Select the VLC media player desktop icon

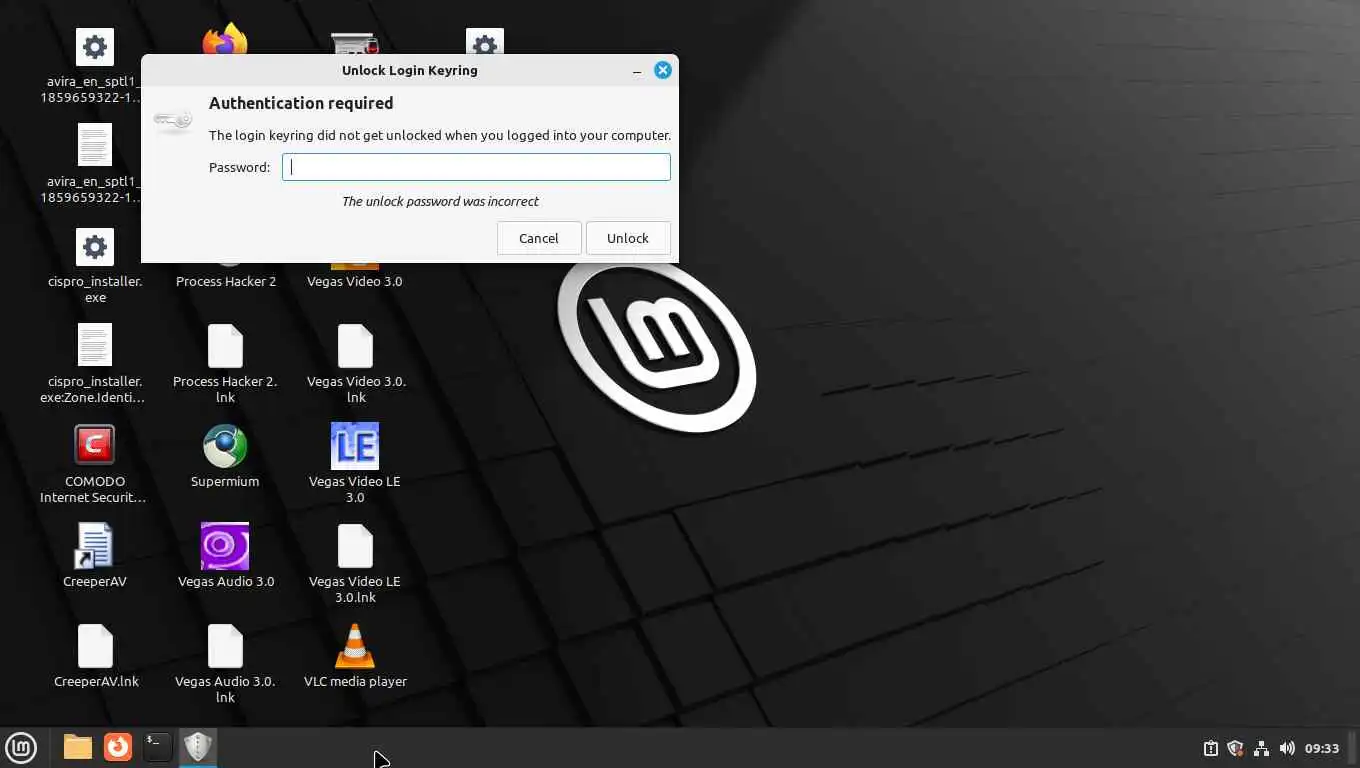355,646
